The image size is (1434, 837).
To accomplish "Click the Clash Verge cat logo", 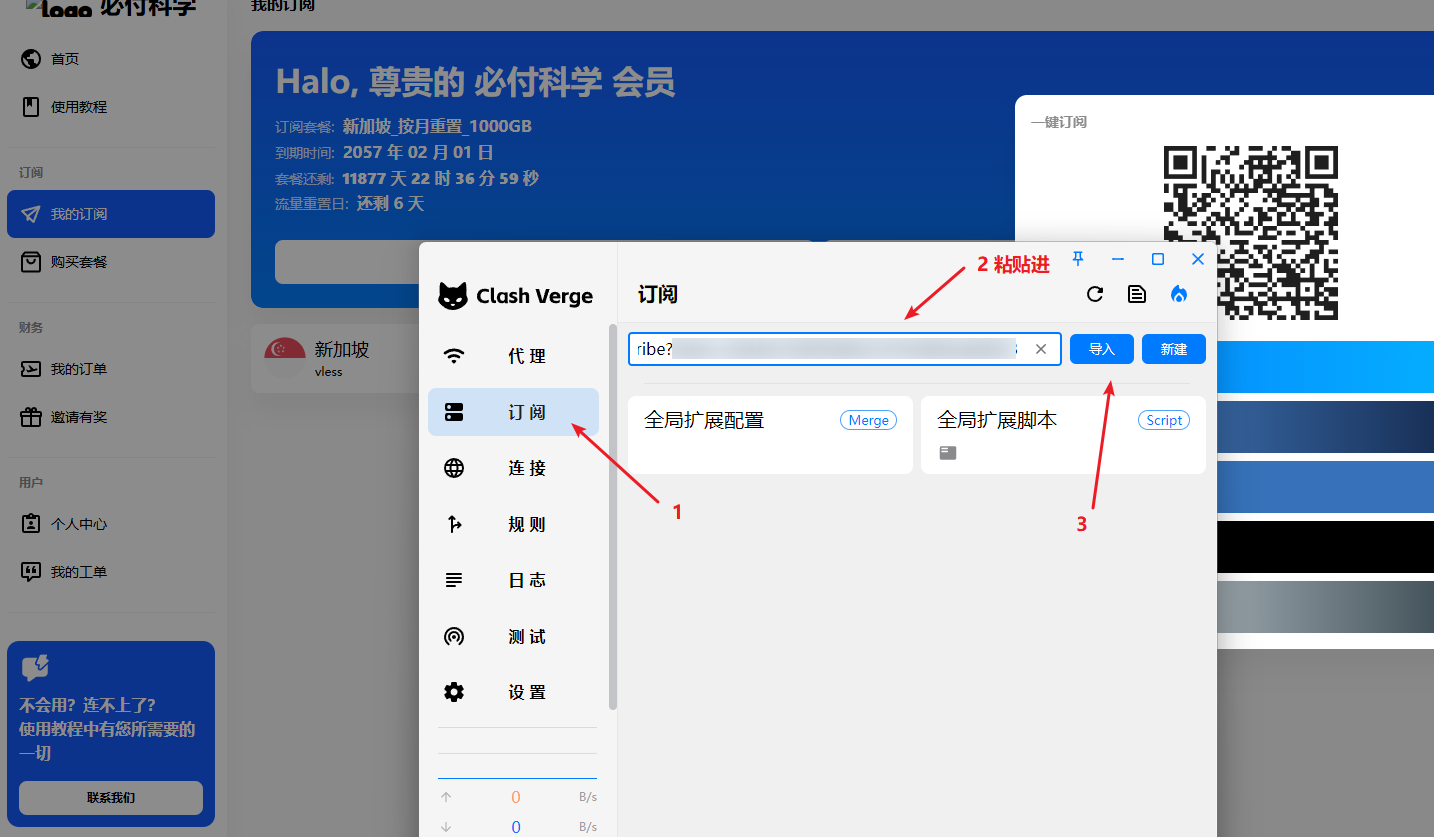I will click(x=453, y=296).
